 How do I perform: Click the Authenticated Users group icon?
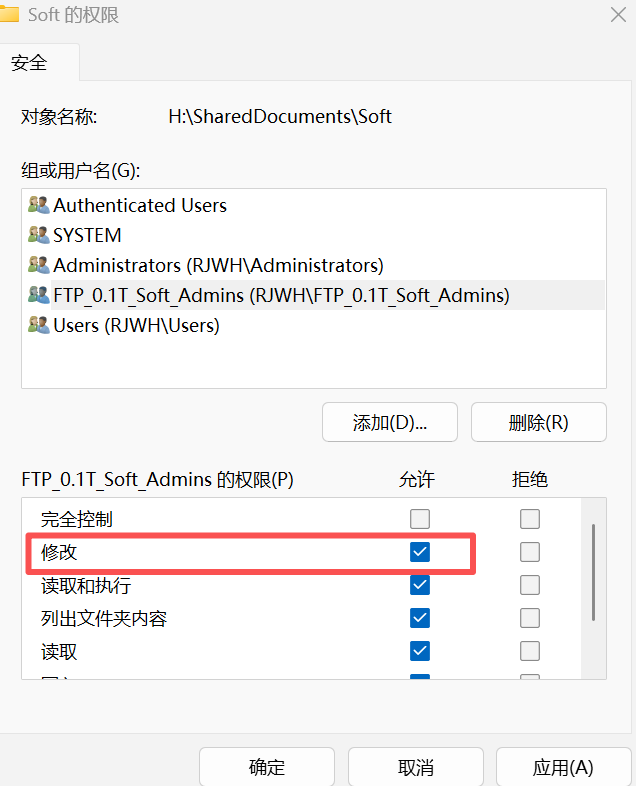39,205
